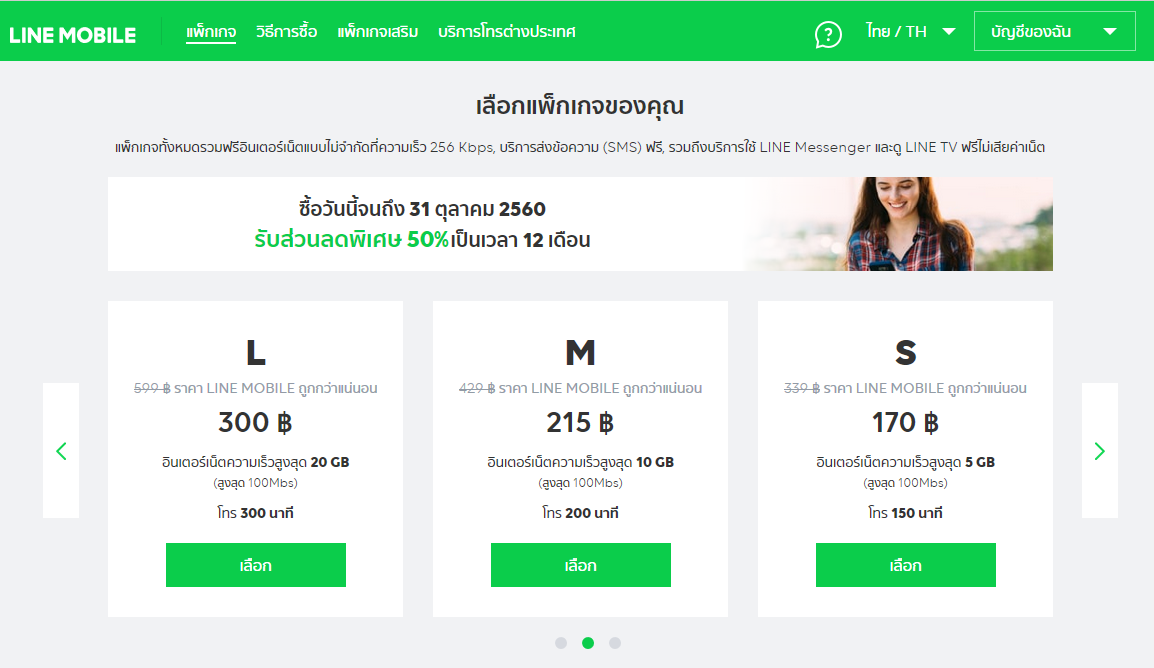Click the LINE MOBILE logo
The width and height of the screenshot is (1154, 668).
click(72, 35)
